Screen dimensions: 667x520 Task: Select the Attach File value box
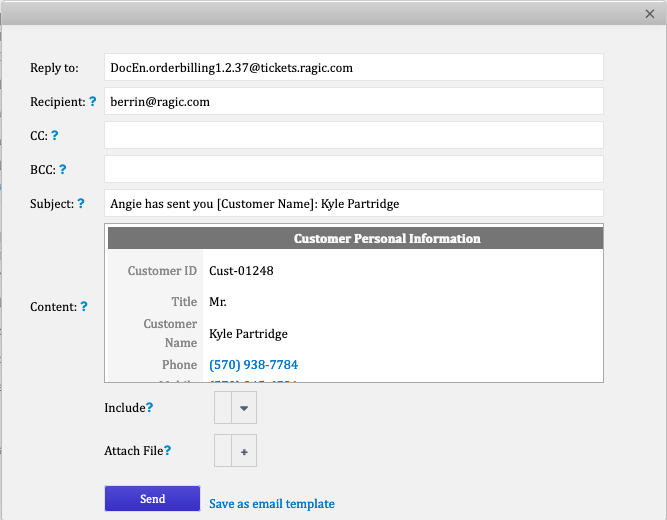[x=223, y=451]
